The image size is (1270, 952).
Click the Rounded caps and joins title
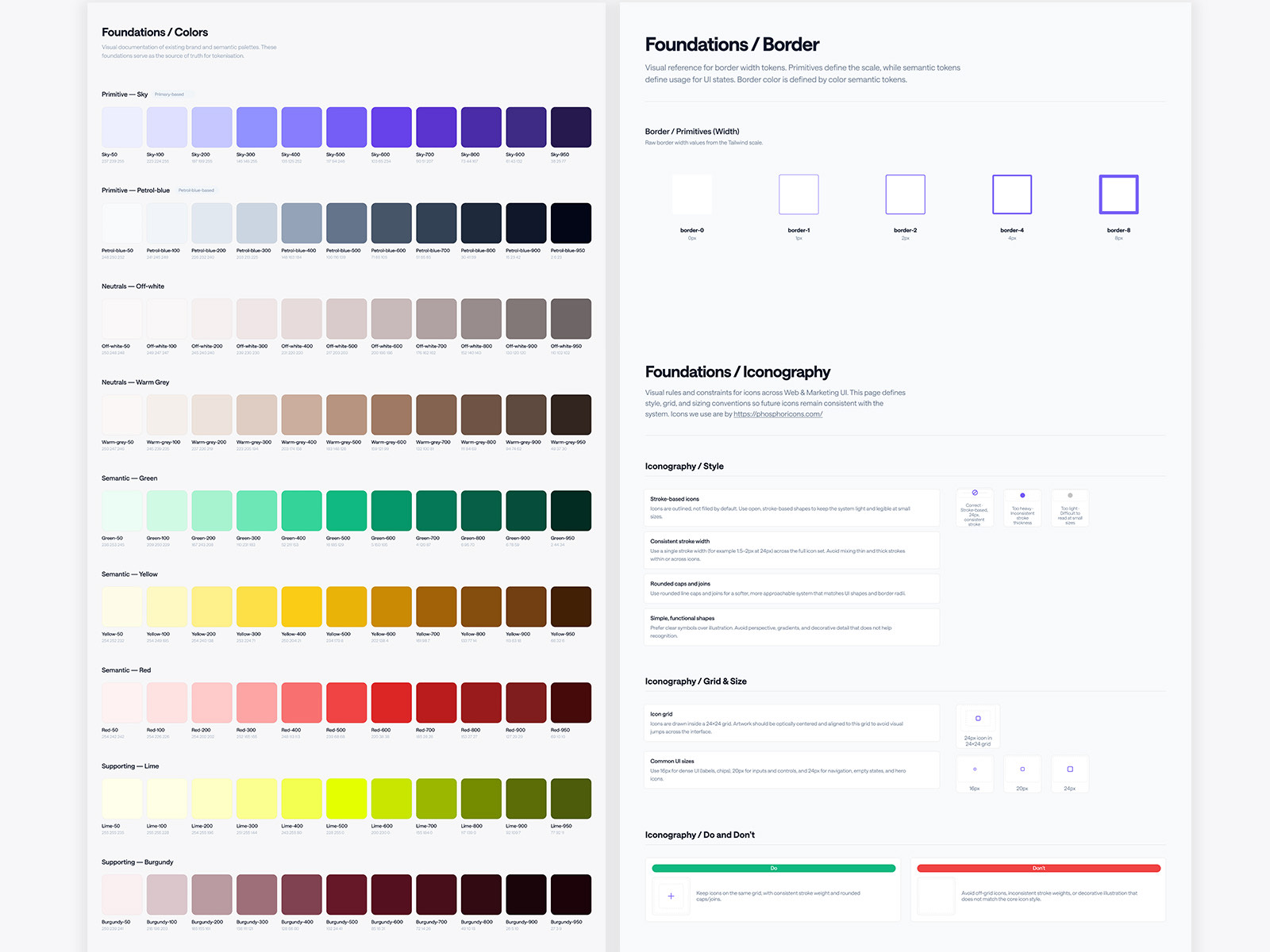pyautogui.click(x=680, y=584)
